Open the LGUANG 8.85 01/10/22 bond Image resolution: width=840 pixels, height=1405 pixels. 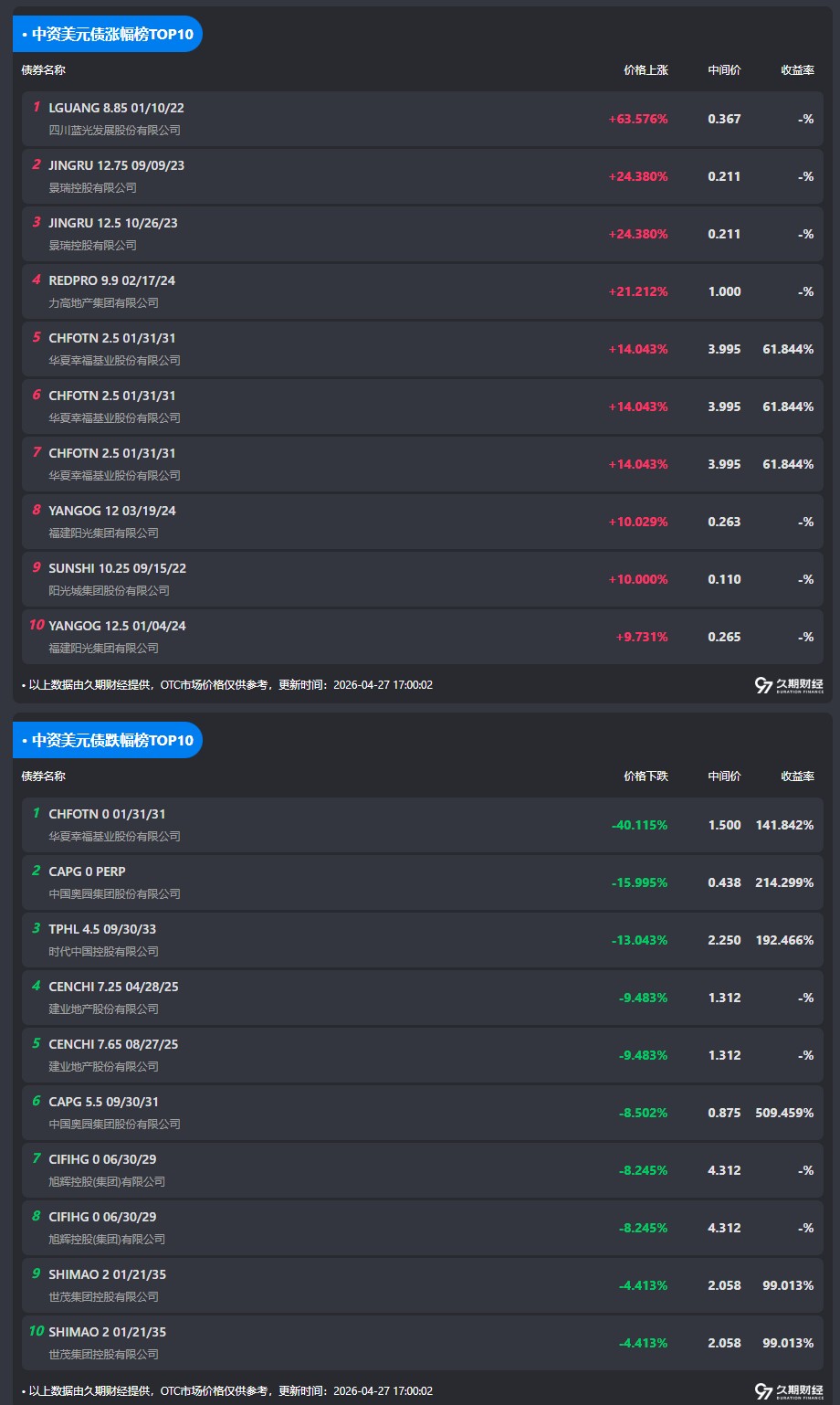tap(116, 108)
